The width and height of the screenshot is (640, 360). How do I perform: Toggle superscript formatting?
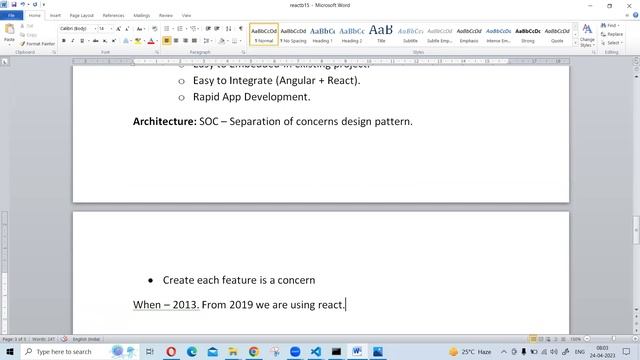pos(114,41)
